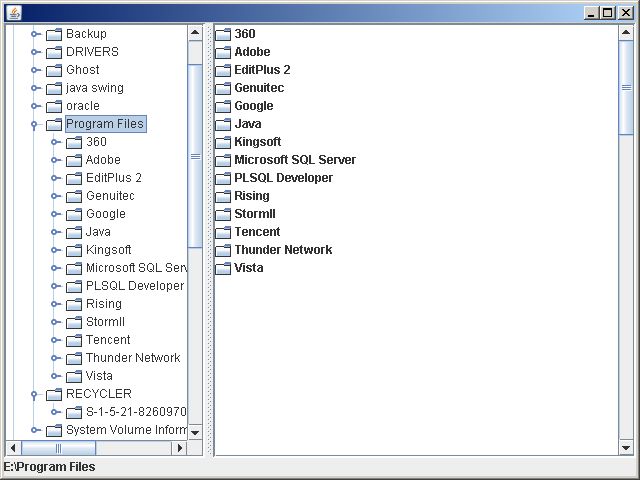Screen dimensions: 640x480
Task: Click the folder icon beside RECYCLER in tree
Action: click(x=54, y=394)
